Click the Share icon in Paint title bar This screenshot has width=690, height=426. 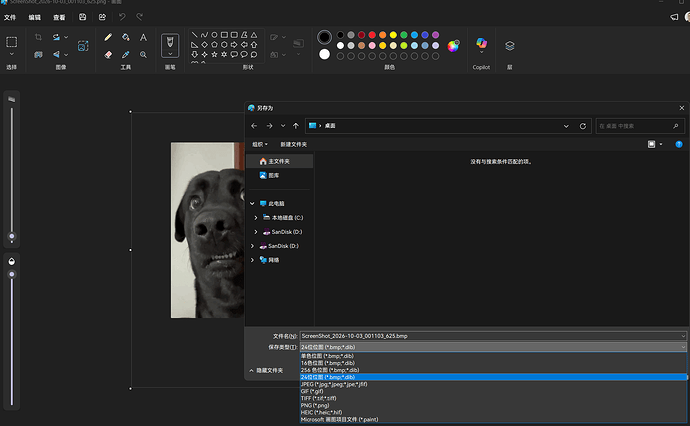click(x=102, y=17)
